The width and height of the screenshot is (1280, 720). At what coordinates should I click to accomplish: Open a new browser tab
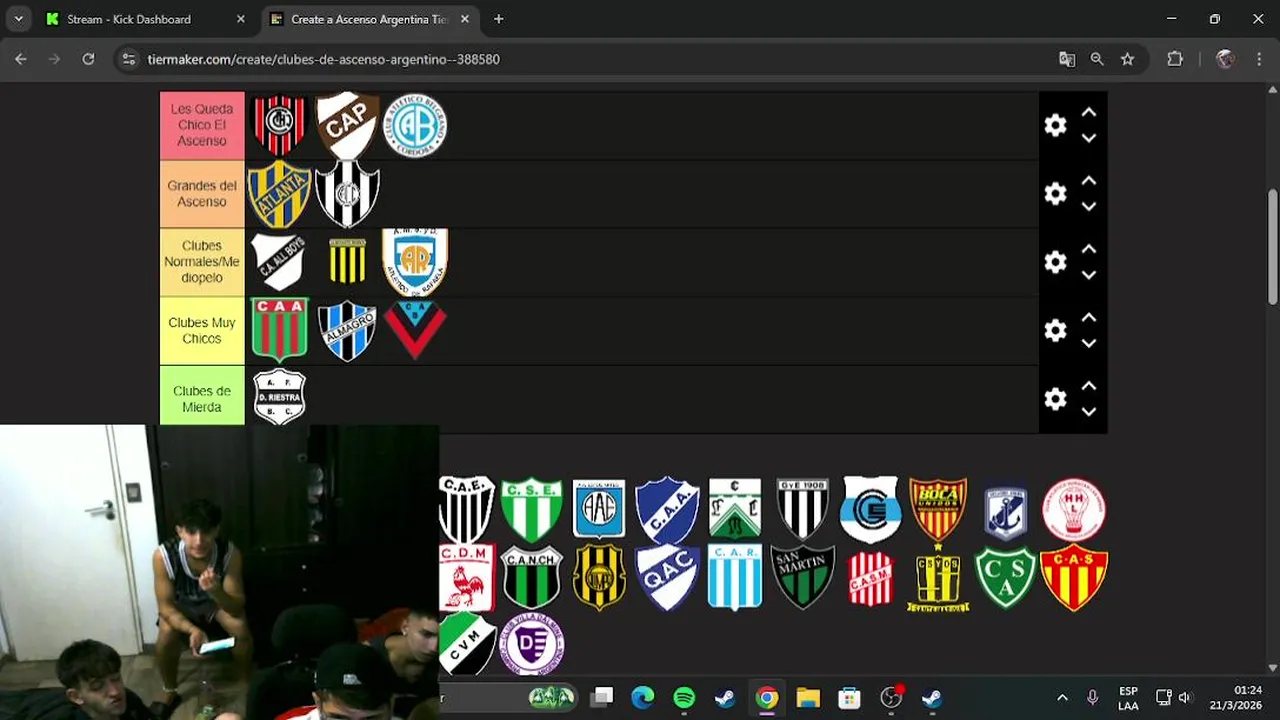(499, 19)
